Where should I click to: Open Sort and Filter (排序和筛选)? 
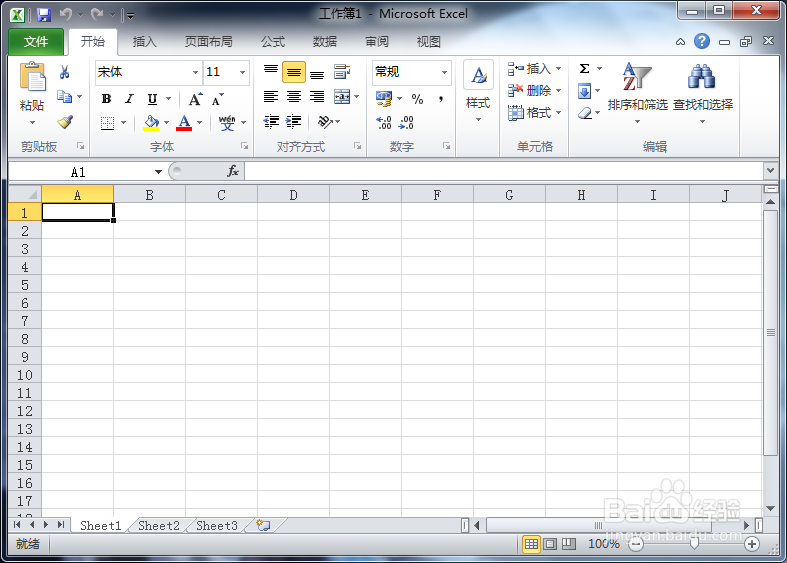[637, 93]
